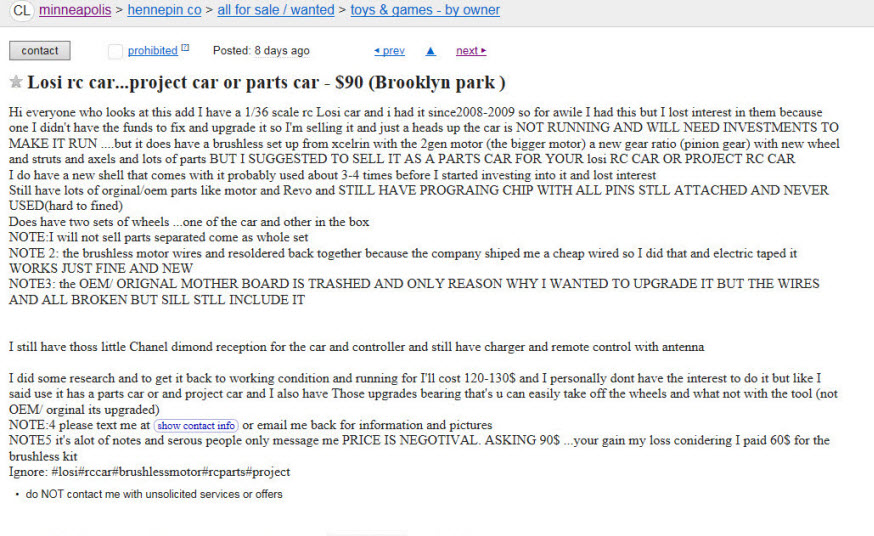Go to the prev posting
Screen dimensions: 874x536
389,51
